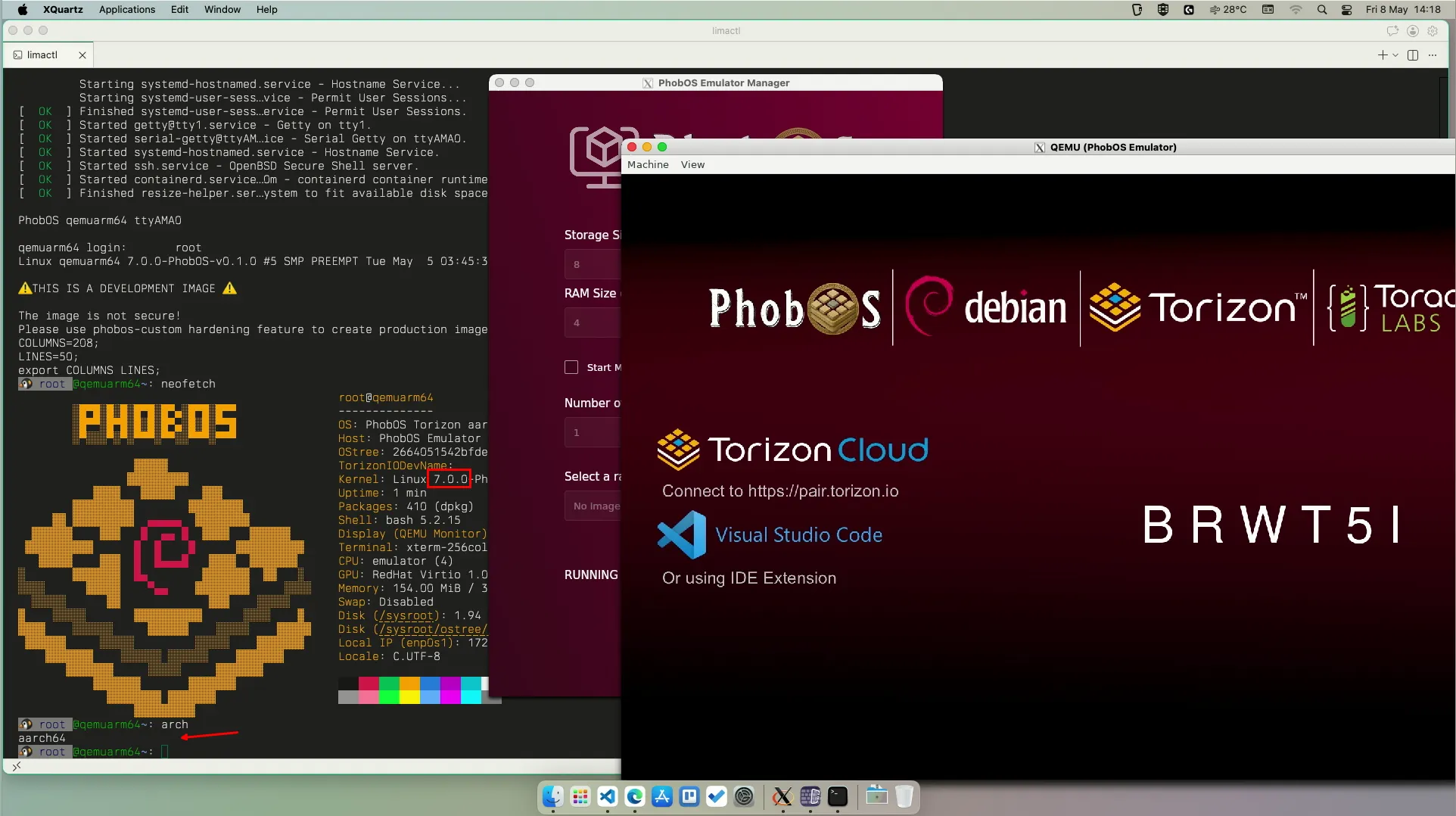Open the 'No Image' select dropdown in Emulator Manager
Image resolution: width=1456 pixels, height=816 pixels.
[x=593, y=506]
